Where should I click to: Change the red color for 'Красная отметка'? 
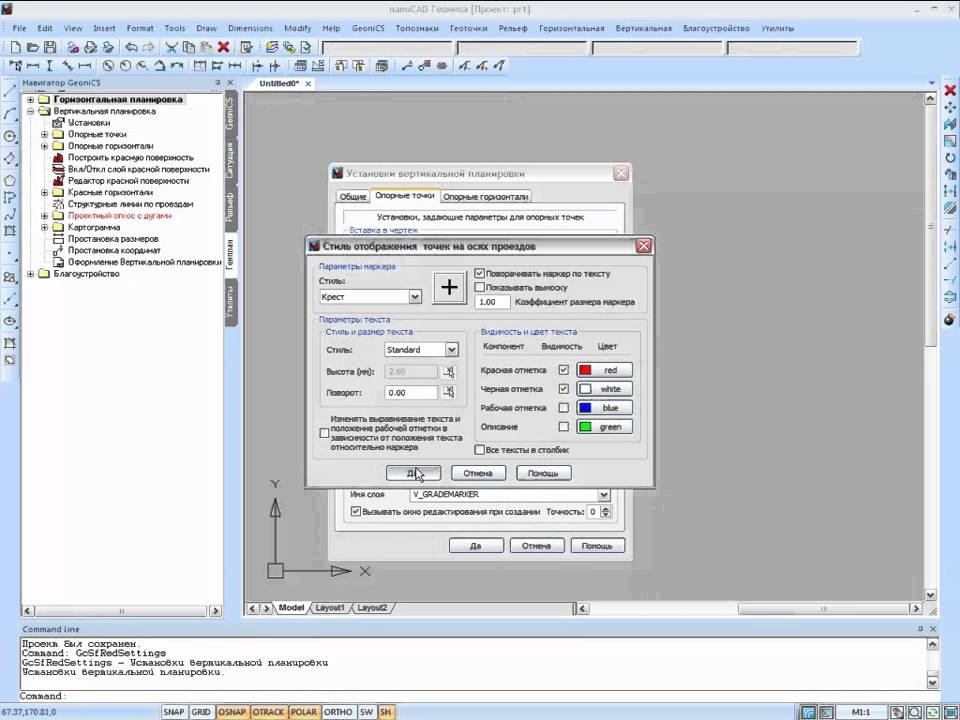pyautogui.click(x=604, y=370)
